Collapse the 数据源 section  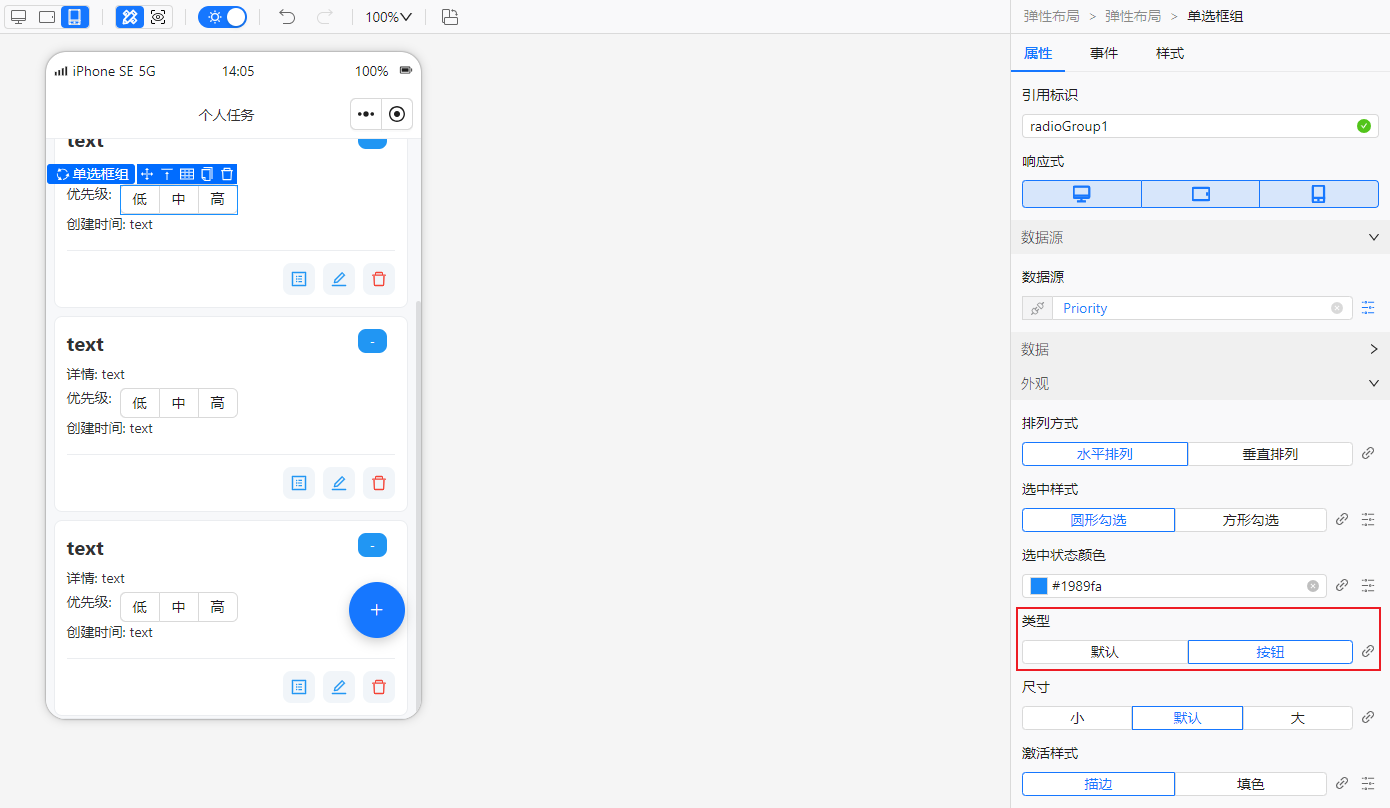(1373, 237)
